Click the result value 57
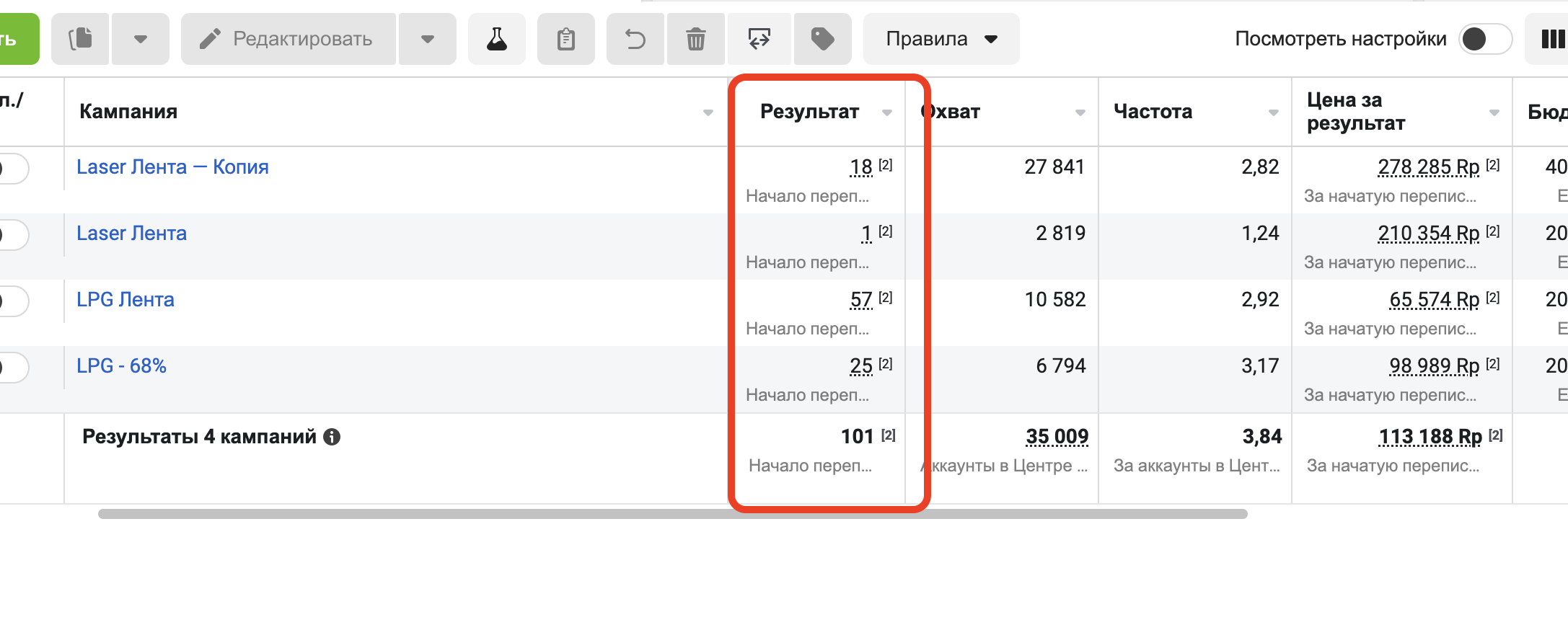Image resolution: width=1568 pixels, height=630 pixels. 861,300
